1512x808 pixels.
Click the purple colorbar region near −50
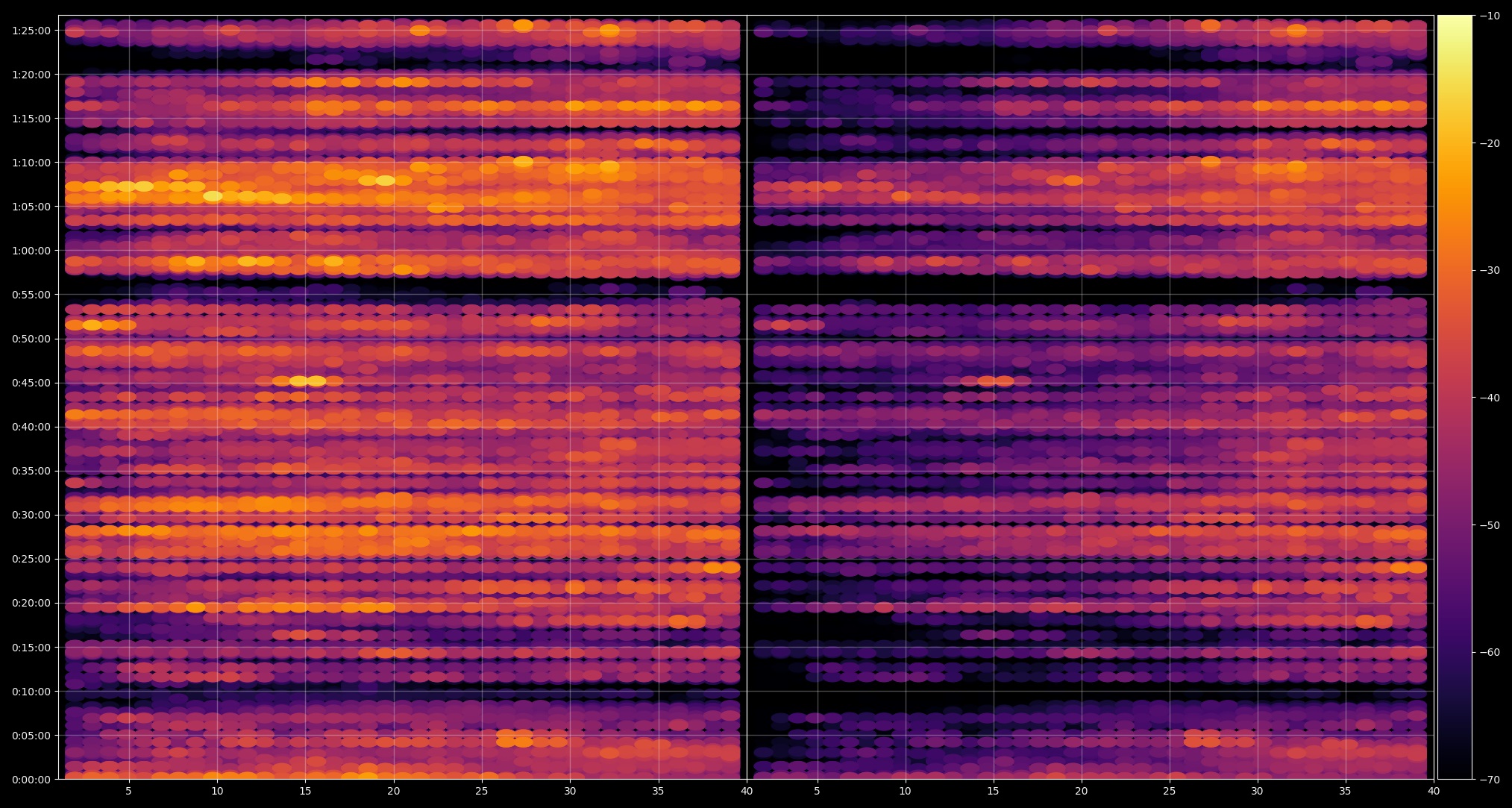(1454, 524)
